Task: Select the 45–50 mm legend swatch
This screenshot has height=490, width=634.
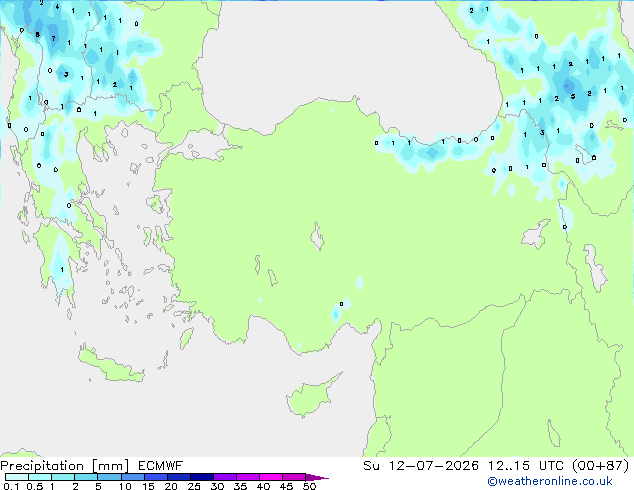Action: pos(294,477)
